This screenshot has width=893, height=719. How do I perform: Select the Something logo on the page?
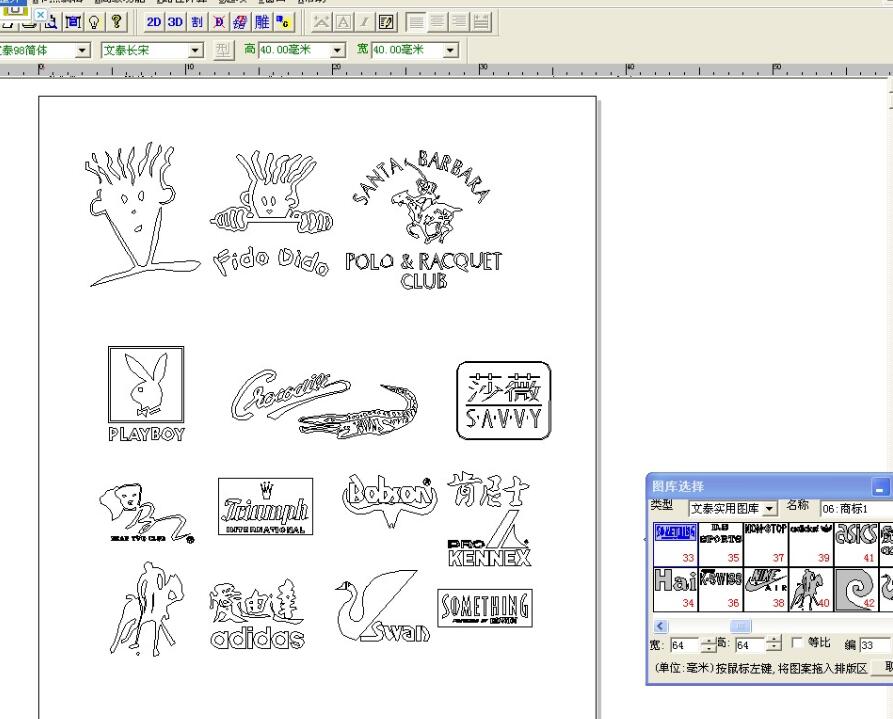point(485,608)
